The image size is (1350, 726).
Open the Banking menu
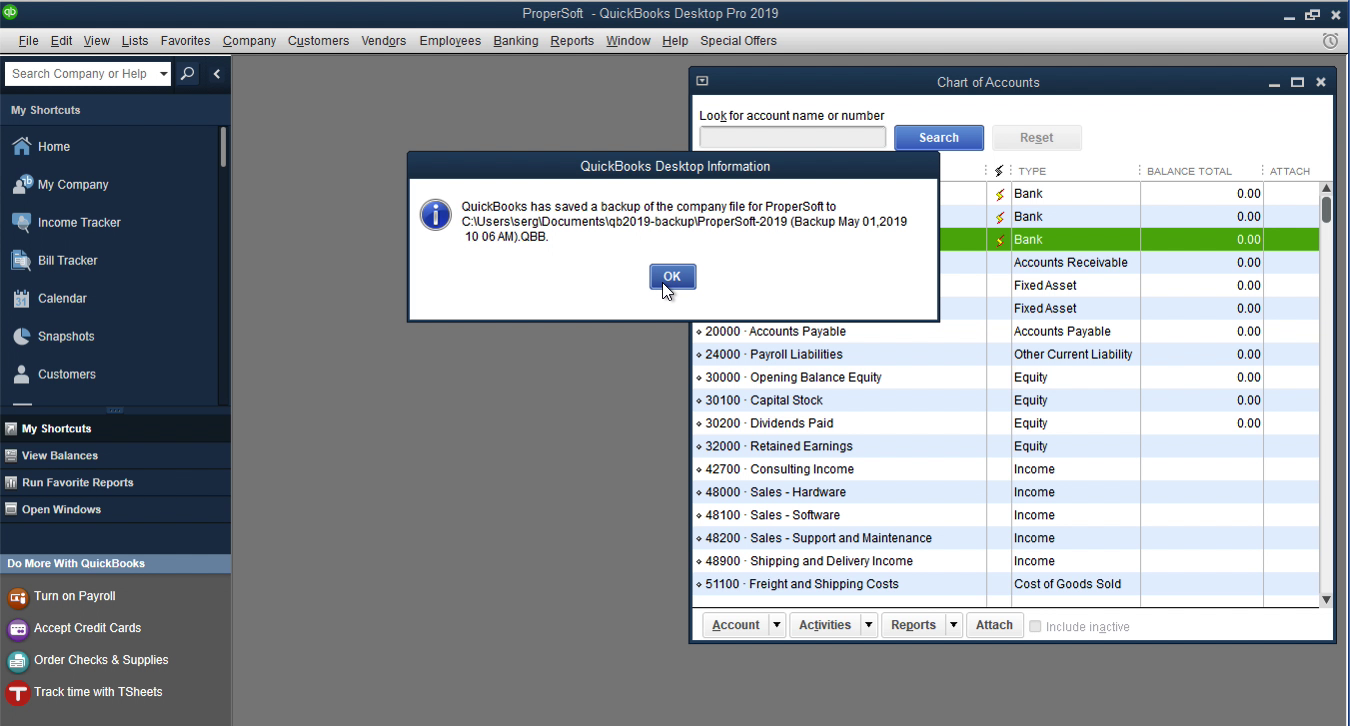(x=516, y=41)
